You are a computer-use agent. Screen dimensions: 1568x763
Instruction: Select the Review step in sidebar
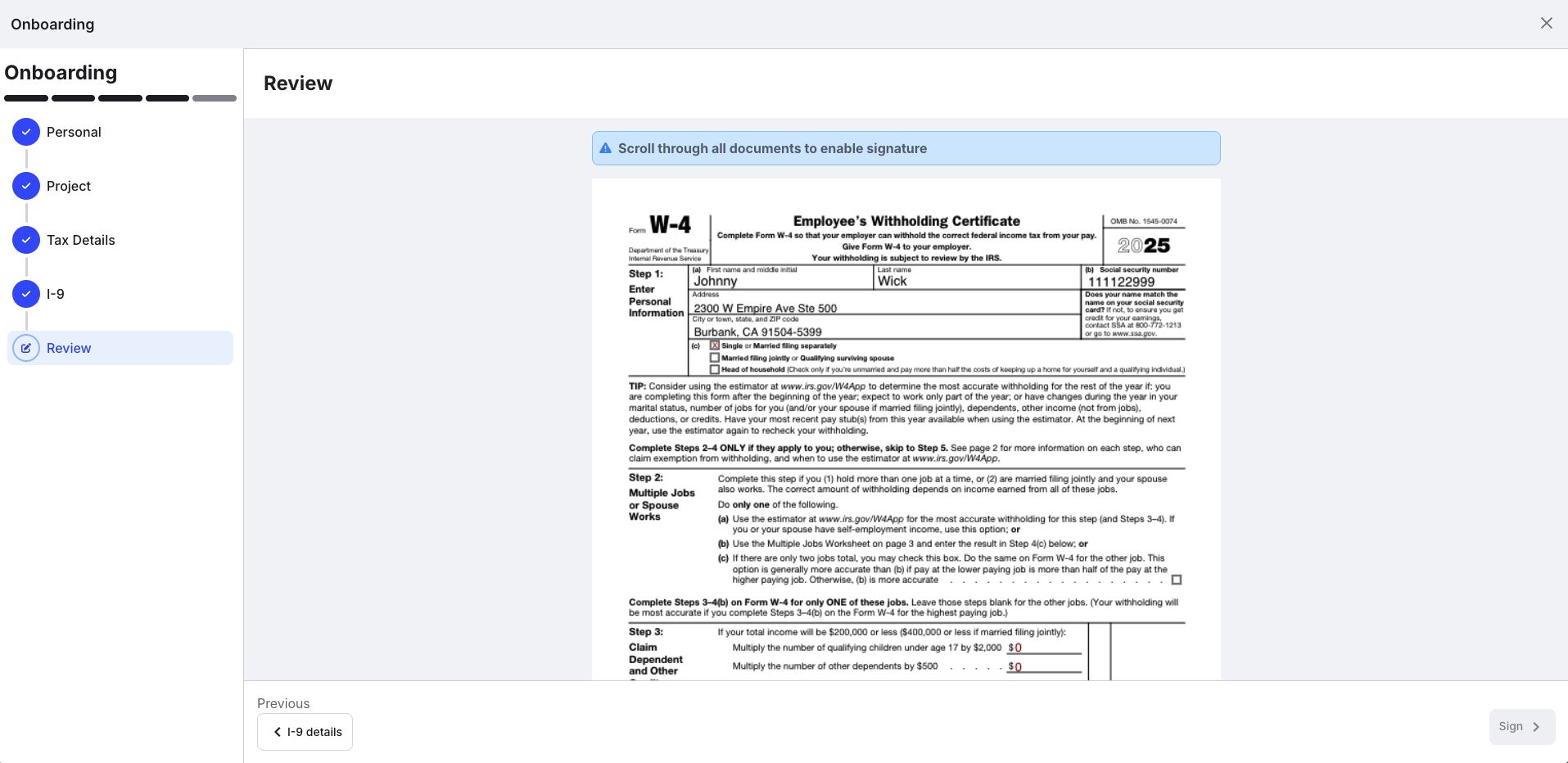[120, 348]
